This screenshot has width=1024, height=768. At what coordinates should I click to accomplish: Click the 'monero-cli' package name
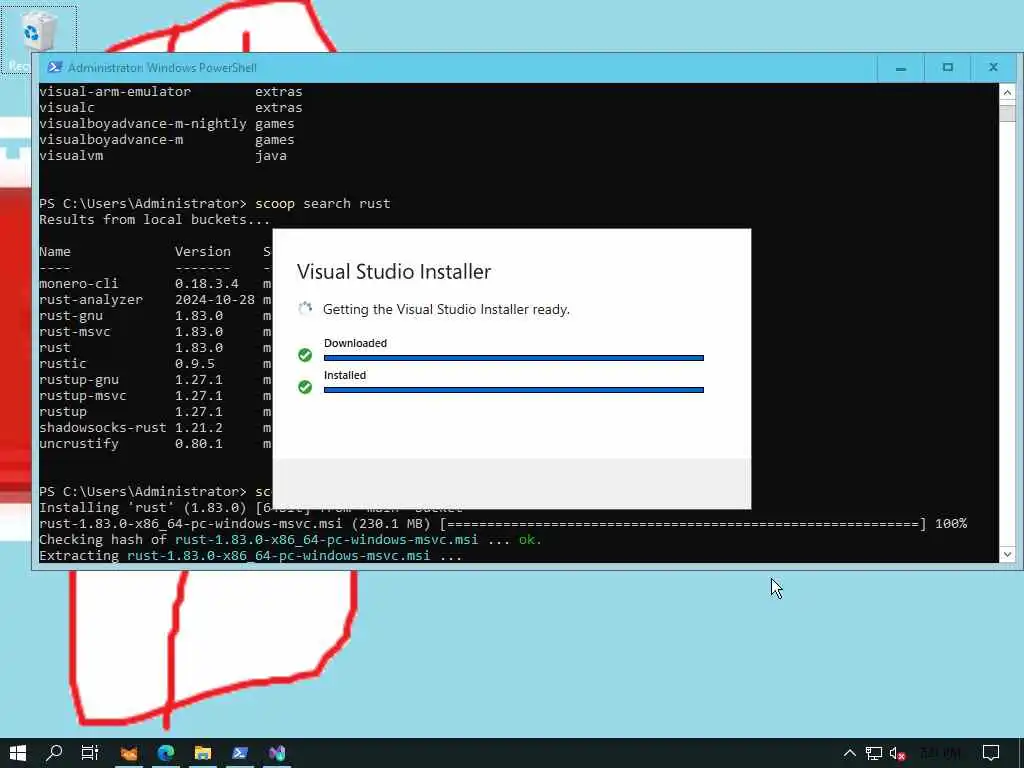[79, 283]
